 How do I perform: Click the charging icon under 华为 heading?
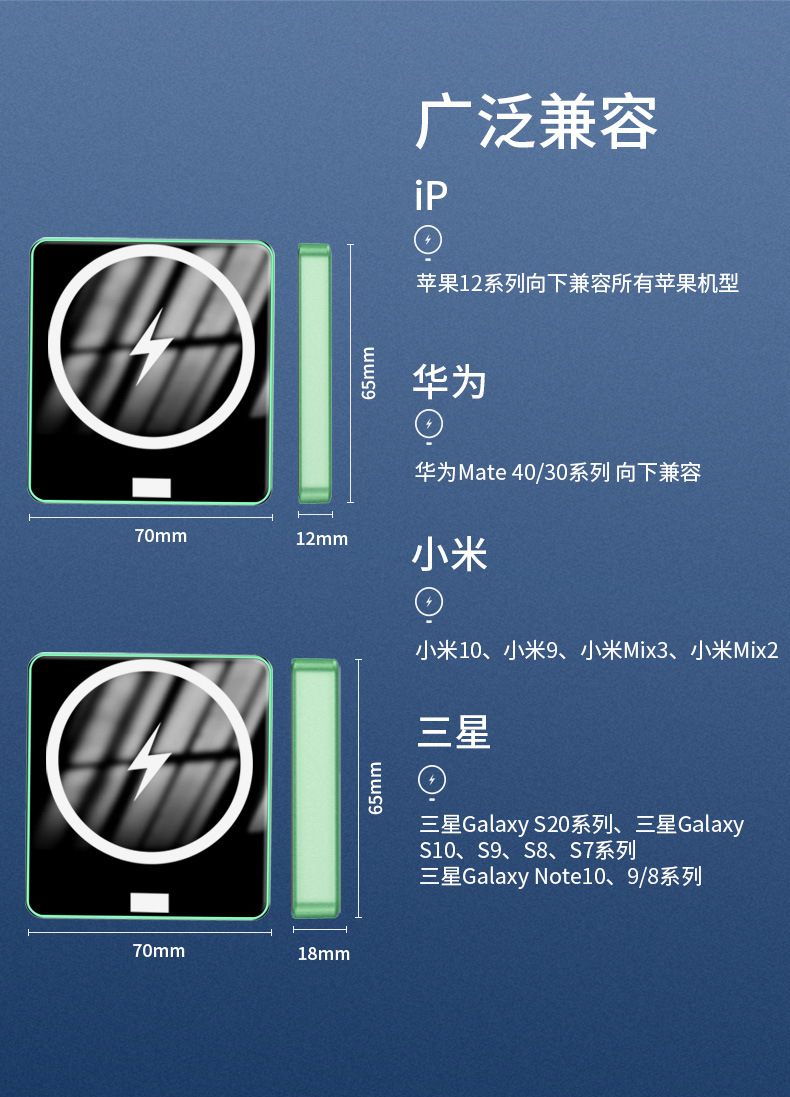[429, 425]
